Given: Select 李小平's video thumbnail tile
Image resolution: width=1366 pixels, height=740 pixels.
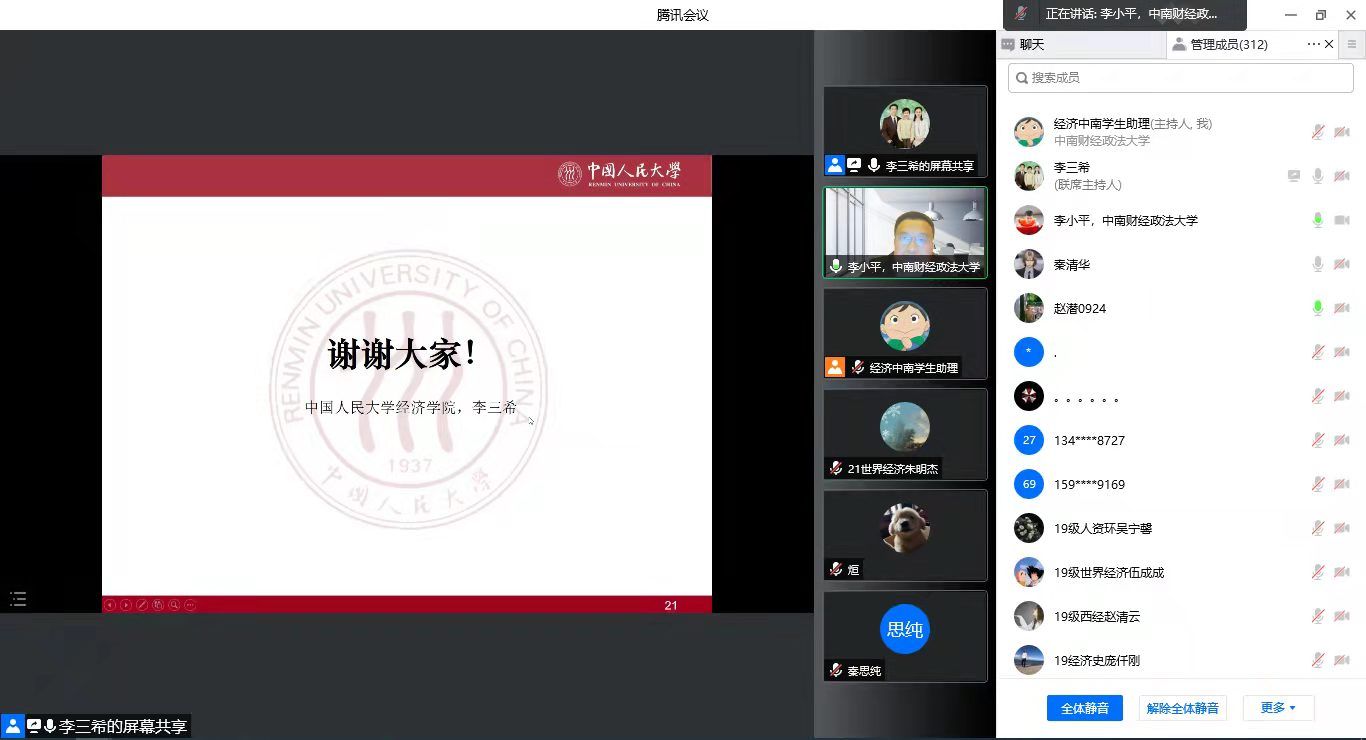Looking at the screenshot, I should coord(905,232).
